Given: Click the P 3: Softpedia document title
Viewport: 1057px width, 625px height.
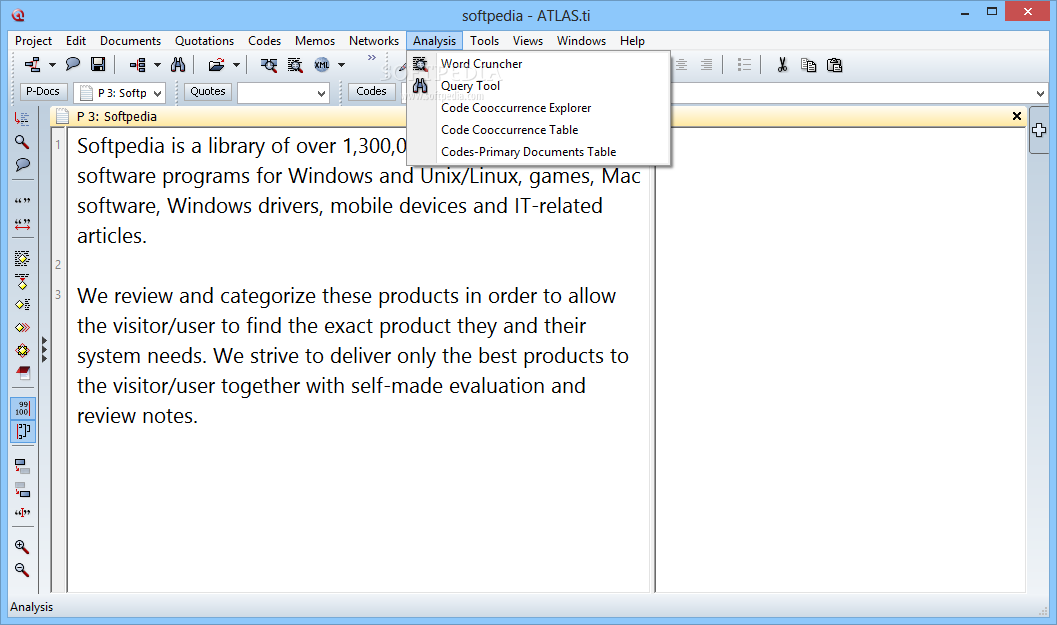Looking at the screenshot, I should [117, 116].
